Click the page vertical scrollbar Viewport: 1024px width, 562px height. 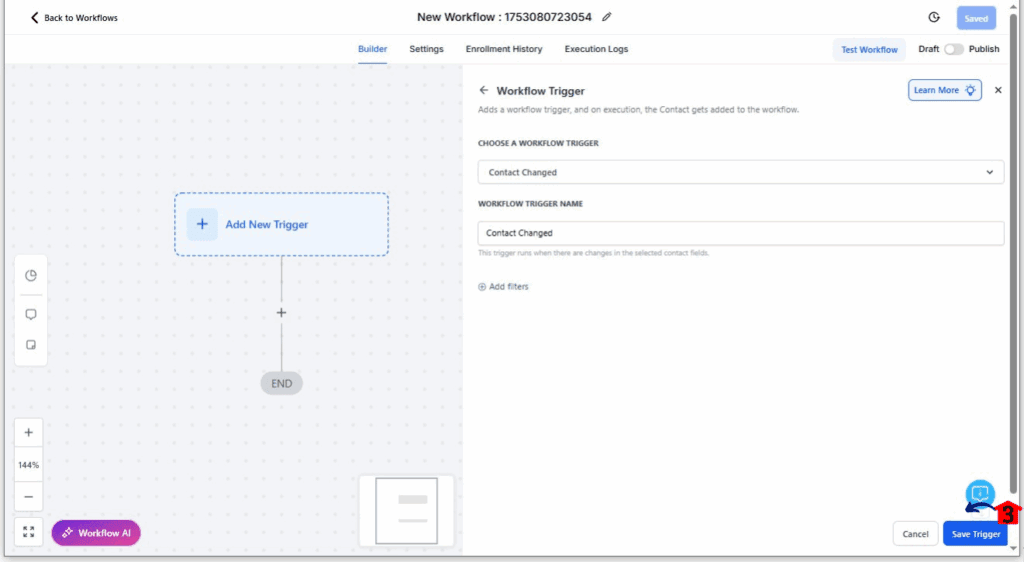(x=1013, y=255)
